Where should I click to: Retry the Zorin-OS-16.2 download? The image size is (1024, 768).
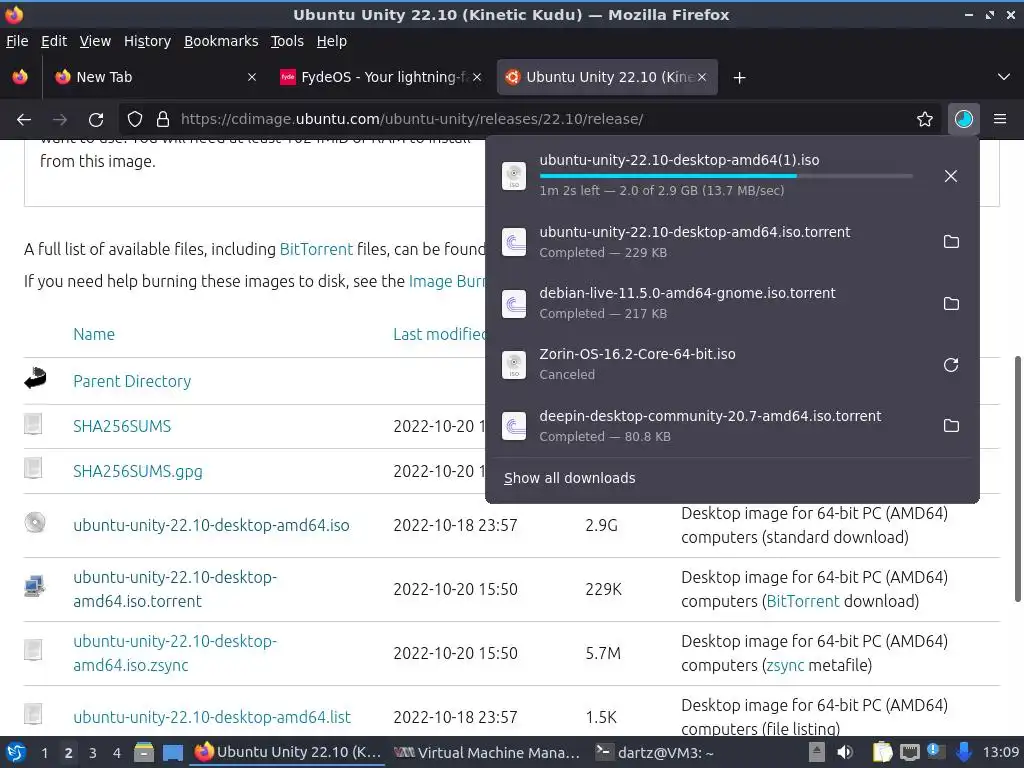point(951,364)
